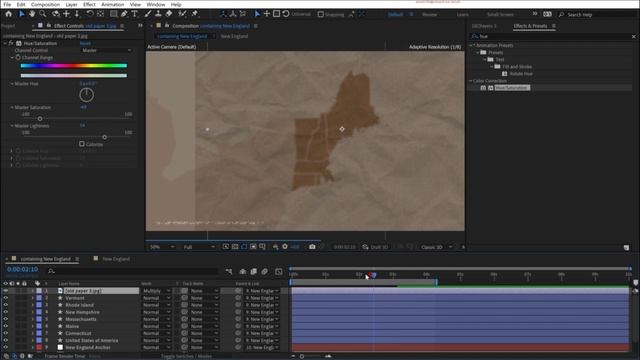Click the Anchor Point pan-behind tool
The width and height of the screenshot is (640, 360).
coord(100,14)
